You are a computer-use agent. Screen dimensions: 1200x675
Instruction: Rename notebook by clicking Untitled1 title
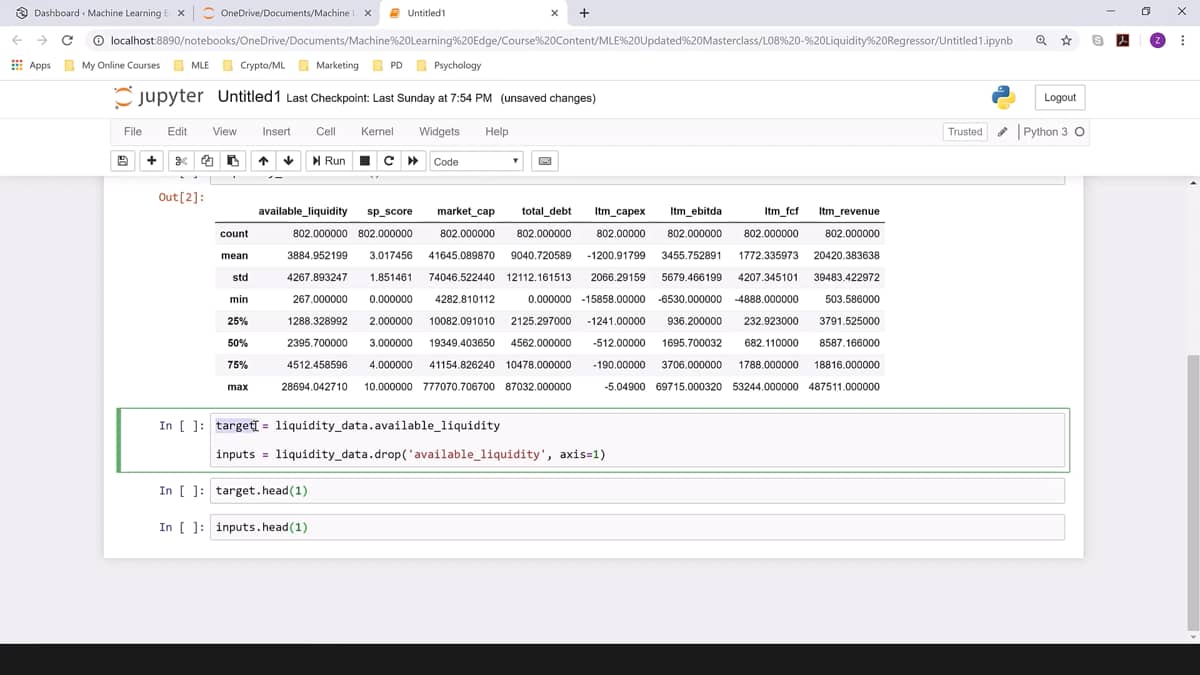249,97
